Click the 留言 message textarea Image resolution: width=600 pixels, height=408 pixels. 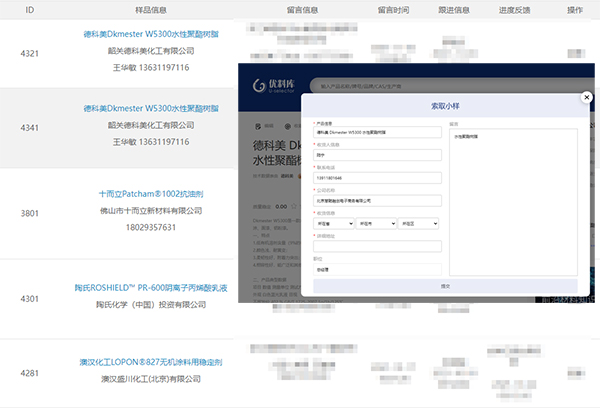(513, 202)
